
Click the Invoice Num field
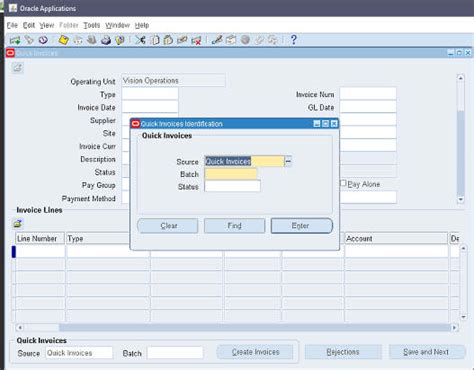pos(368,94)
